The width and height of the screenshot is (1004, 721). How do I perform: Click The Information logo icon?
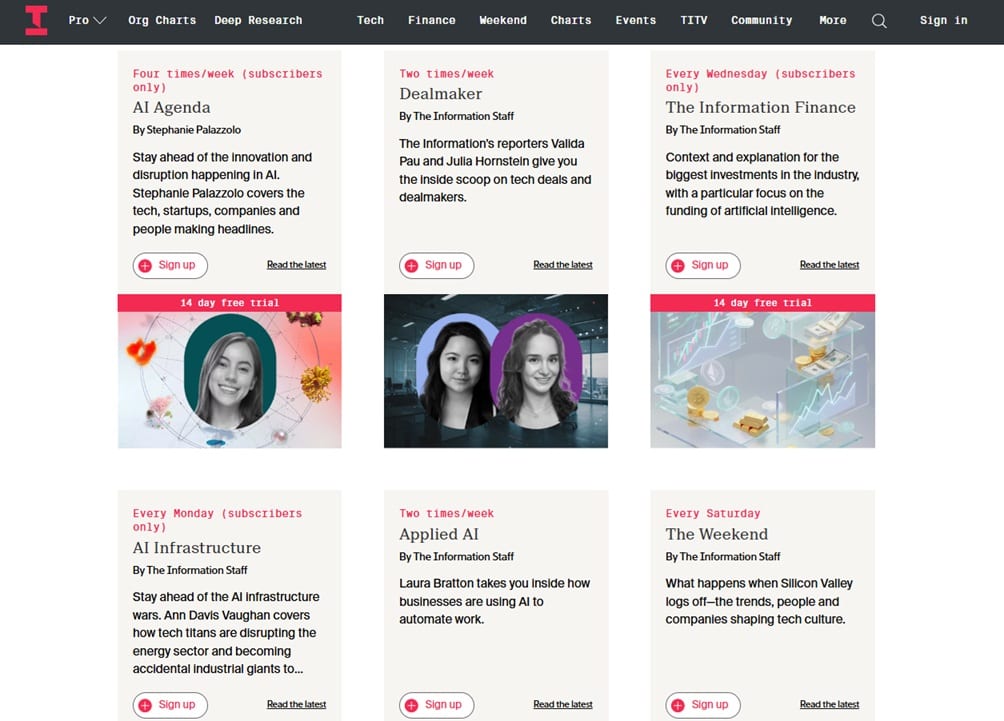[x=36, y=20]
